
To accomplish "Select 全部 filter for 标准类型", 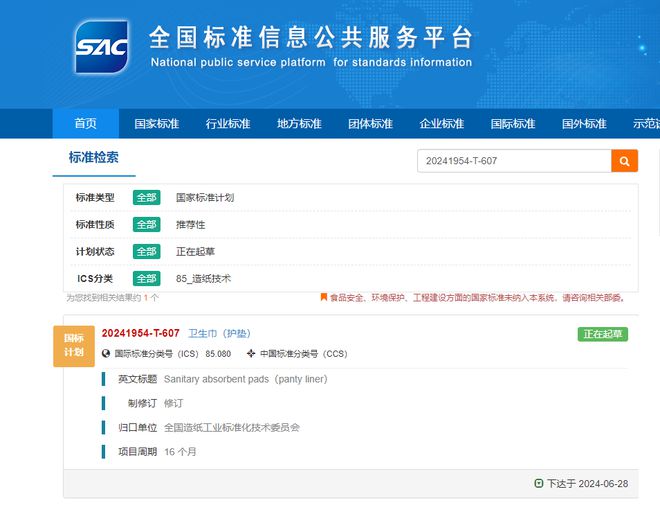I will click(146, 197).
